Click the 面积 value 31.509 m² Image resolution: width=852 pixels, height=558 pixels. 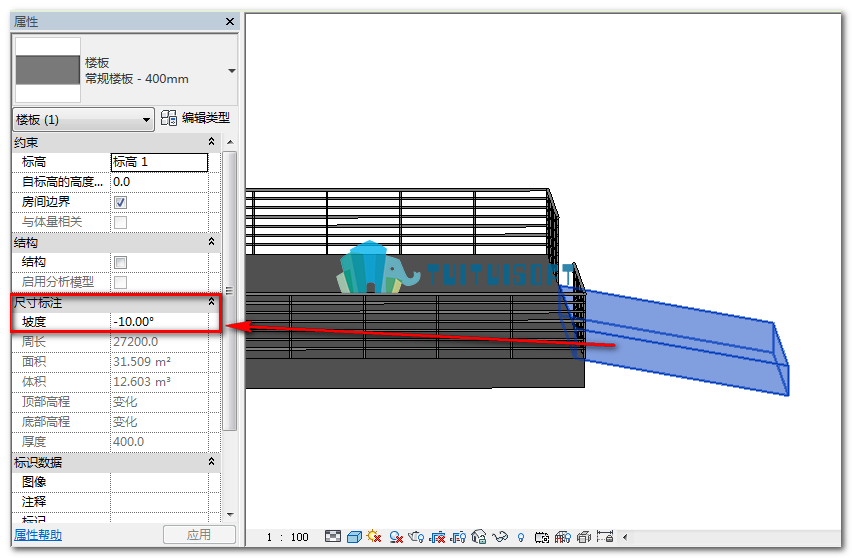159,362
